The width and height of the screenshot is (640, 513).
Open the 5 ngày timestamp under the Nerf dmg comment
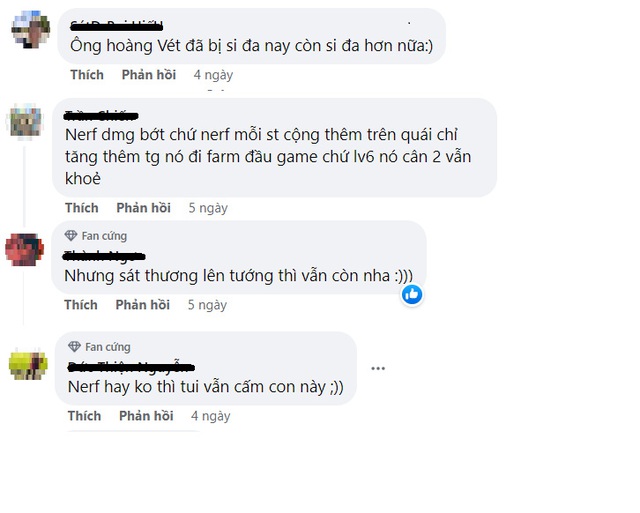coord(208,208)
